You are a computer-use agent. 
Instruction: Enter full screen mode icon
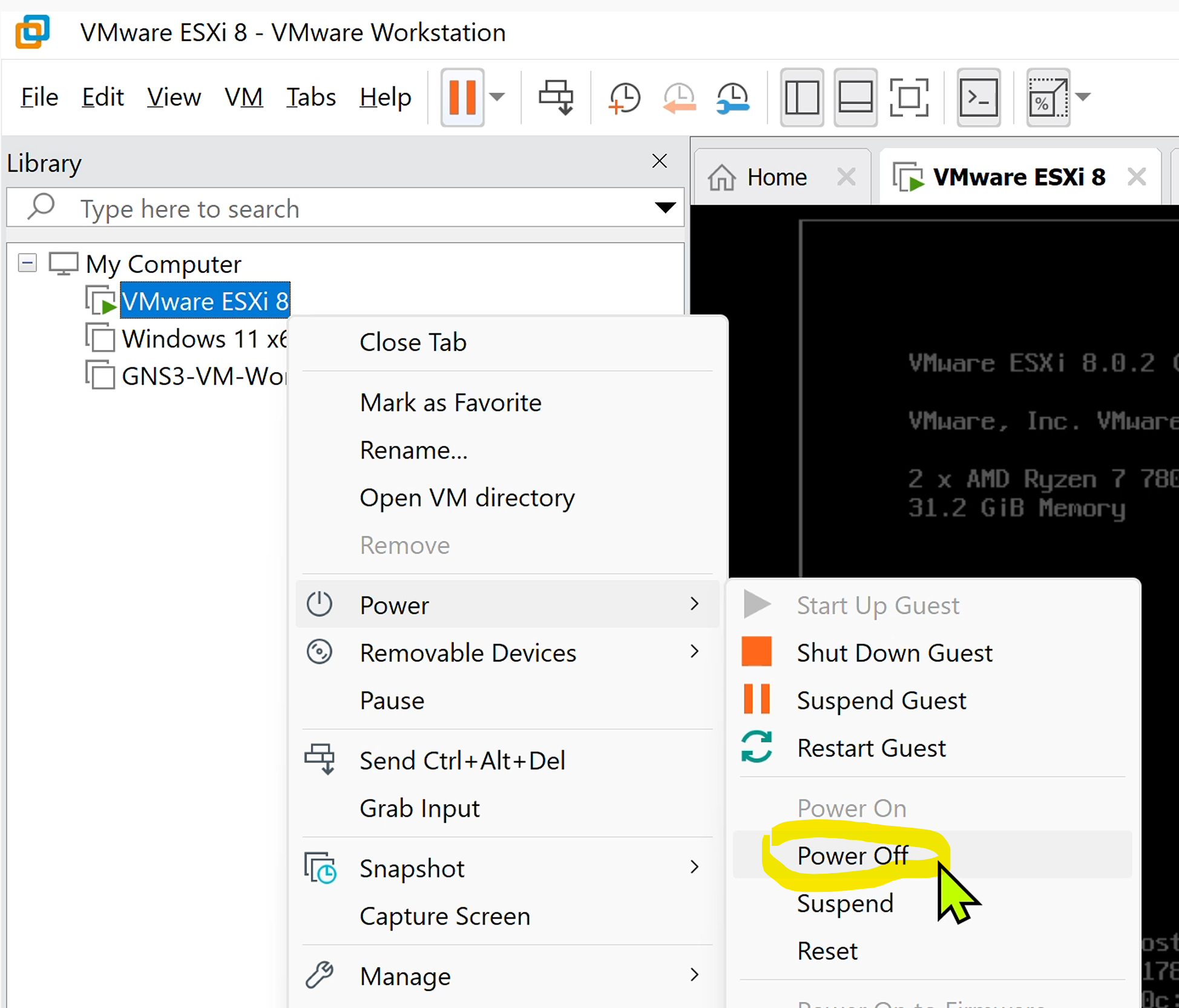[908, 97]
